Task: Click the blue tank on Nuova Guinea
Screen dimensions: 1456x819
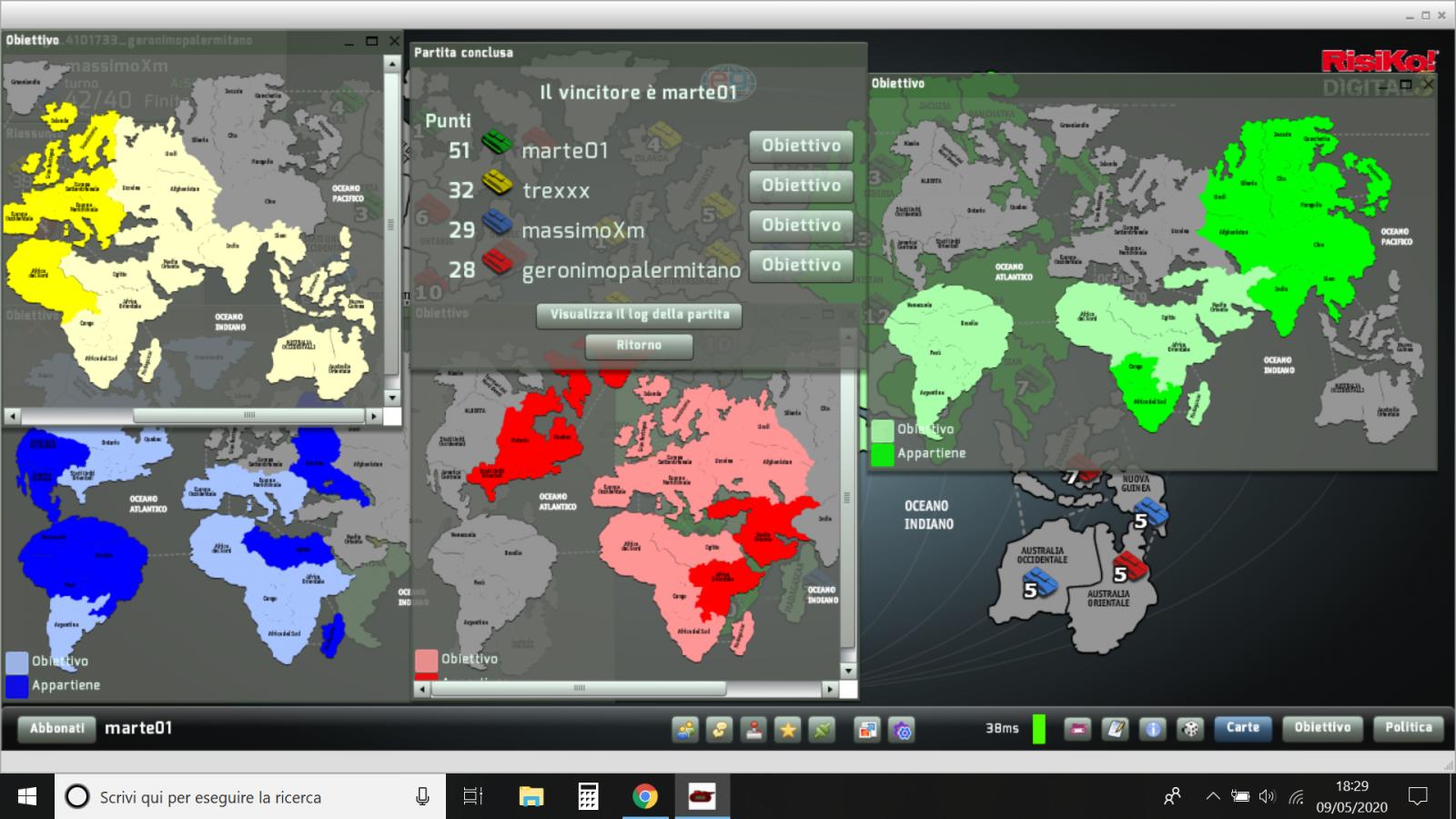Action: [1151, 512]
